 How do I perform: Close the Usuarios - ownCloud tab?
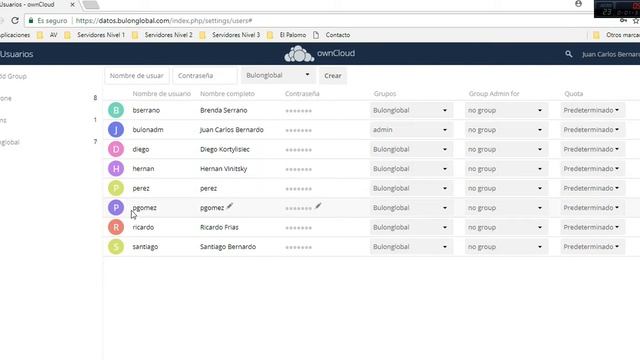pos(72,5)
